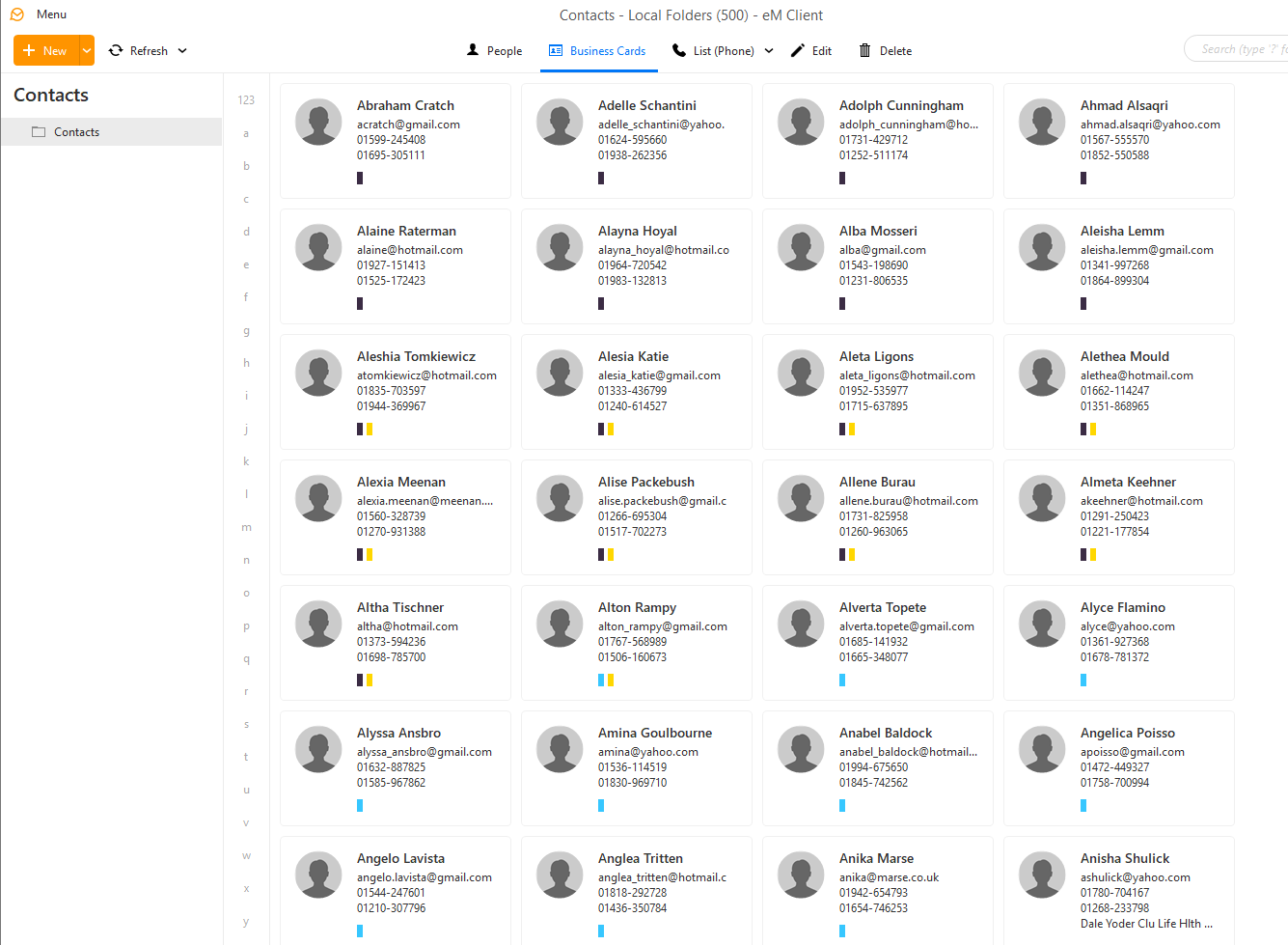Click phone number 01731-825958
This screenshot has height=945, width=1288.
[873, 516]
